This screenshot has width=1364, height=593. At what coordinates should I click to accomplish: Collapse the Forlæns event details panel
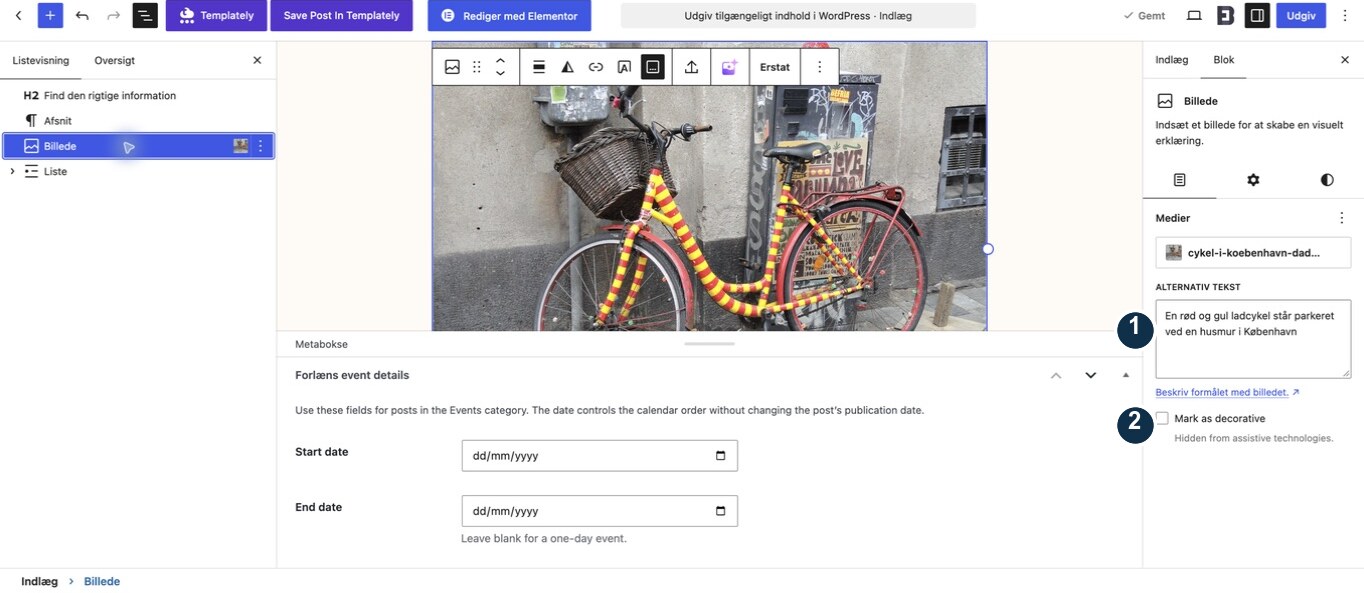[x=1126, y=375]
